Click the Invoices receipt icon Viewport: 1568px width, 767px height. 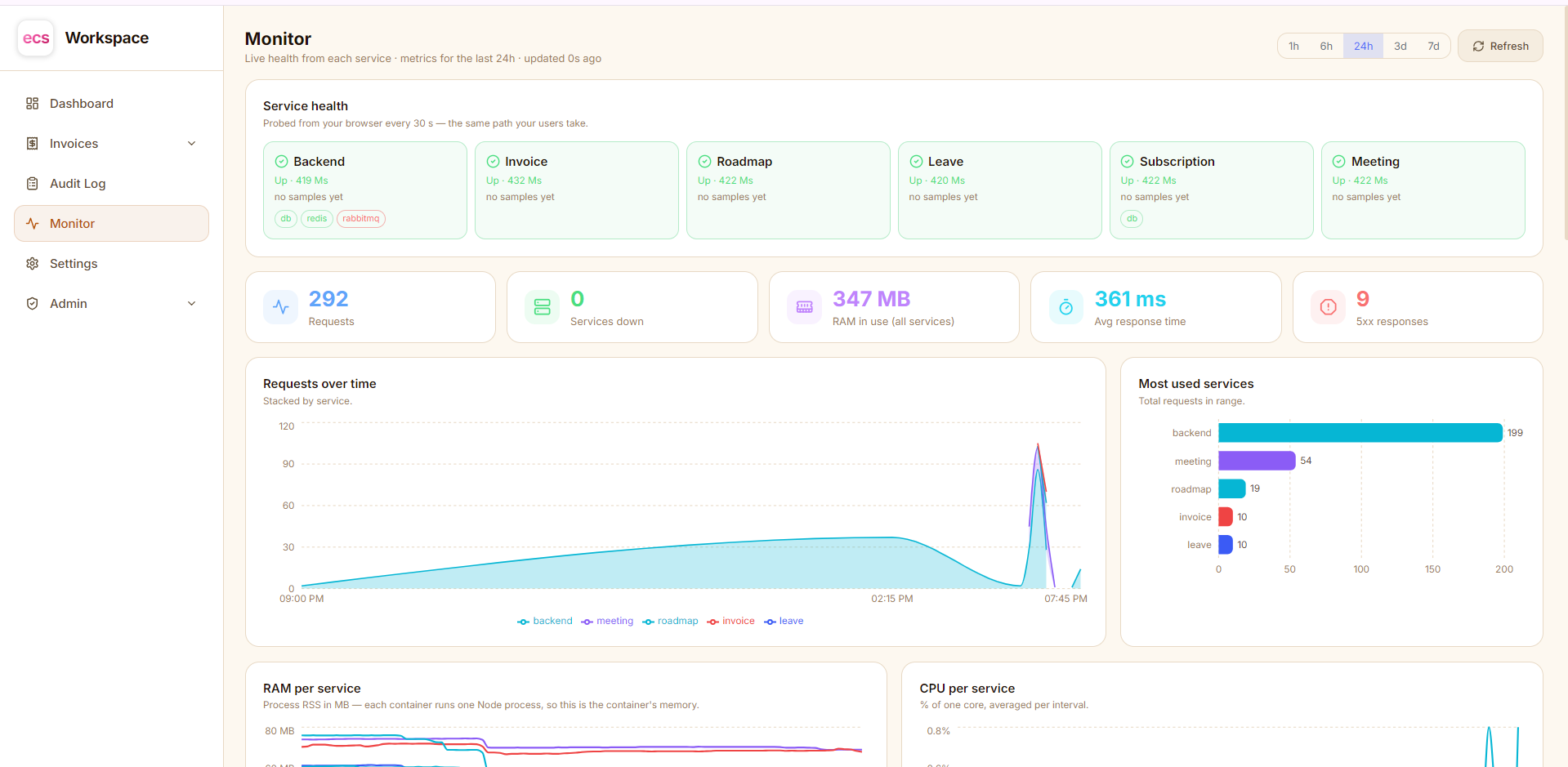[33, 144]
